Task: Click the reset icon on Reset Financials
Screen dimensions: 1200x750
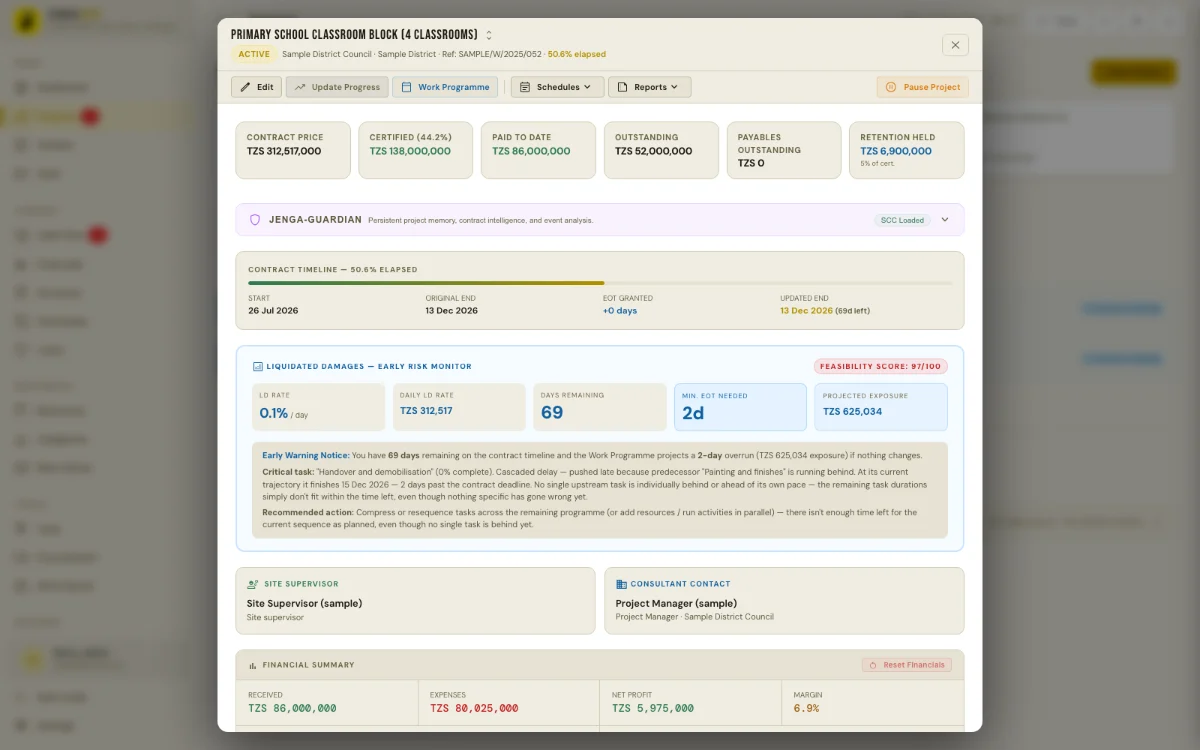Action: [873, 665]
